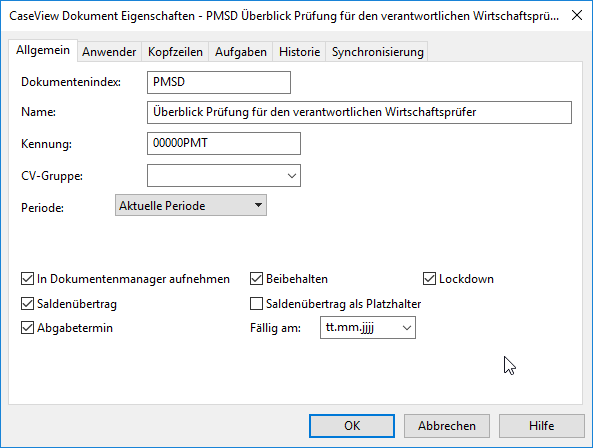
Task: Uncheck In Dokumentenmanager aufnehmen
Action: point(27,279)
